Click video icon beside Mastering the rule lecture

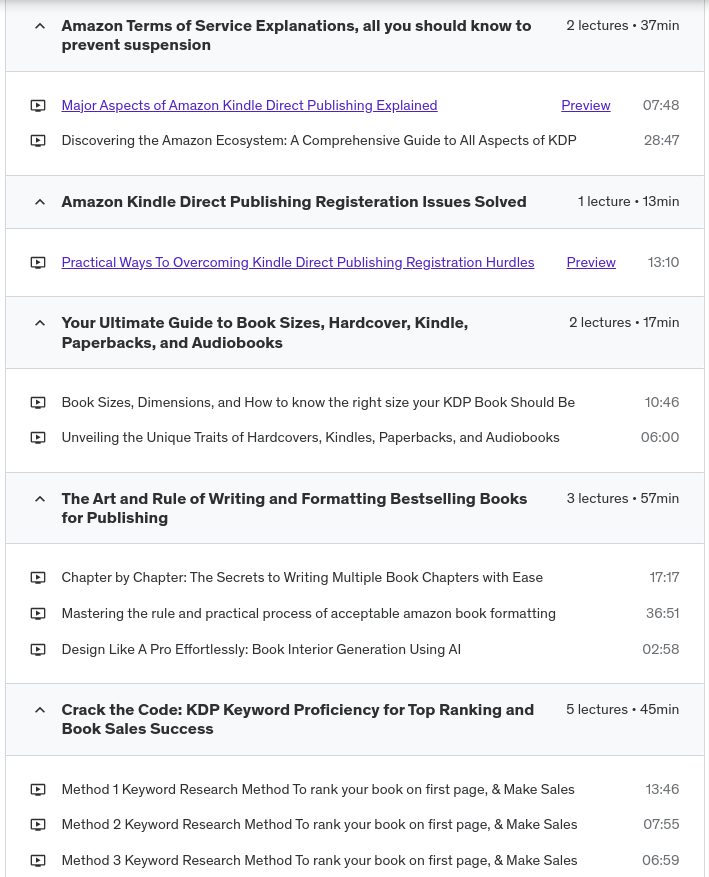(38, 614)
